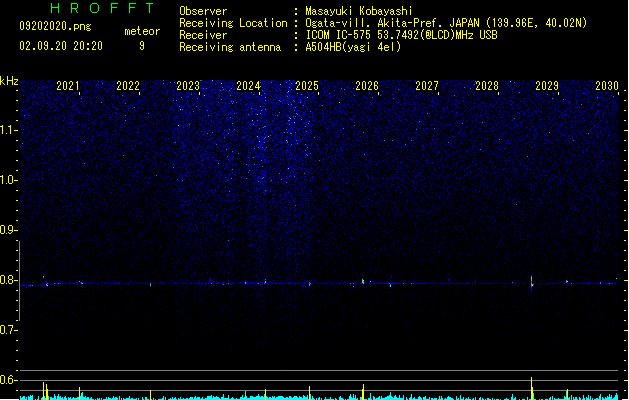The image size is (629, 400).
Task: Click the timestamp 02.09.20 20:20
Action: (61, 46)
